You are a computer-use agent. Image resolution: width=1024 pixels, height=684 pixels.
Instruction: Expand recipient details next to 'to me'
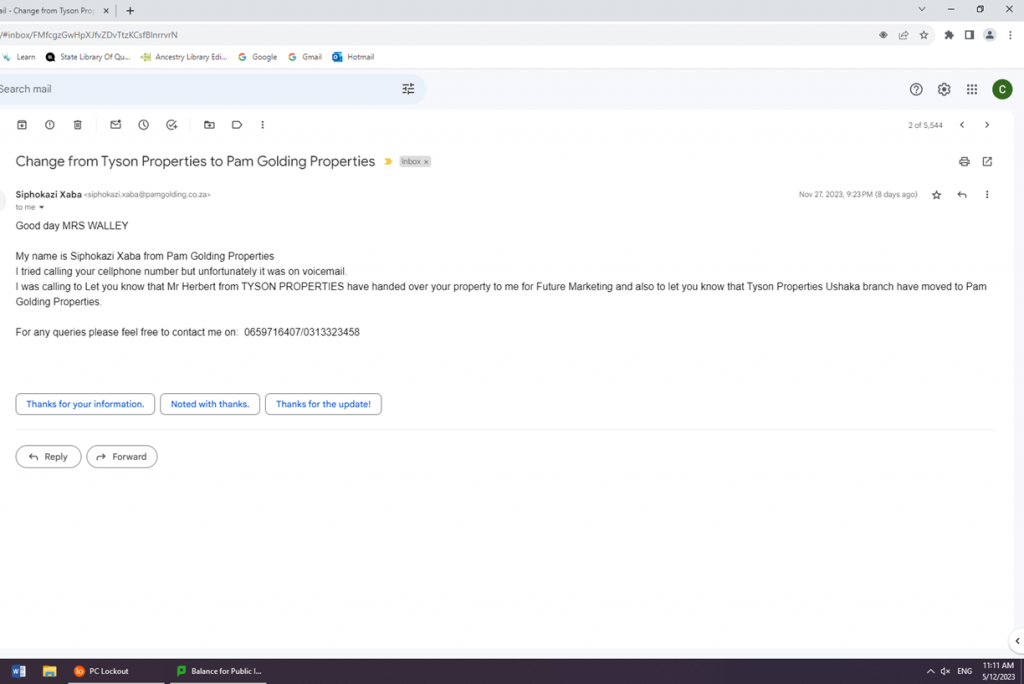tap(41, 207)
